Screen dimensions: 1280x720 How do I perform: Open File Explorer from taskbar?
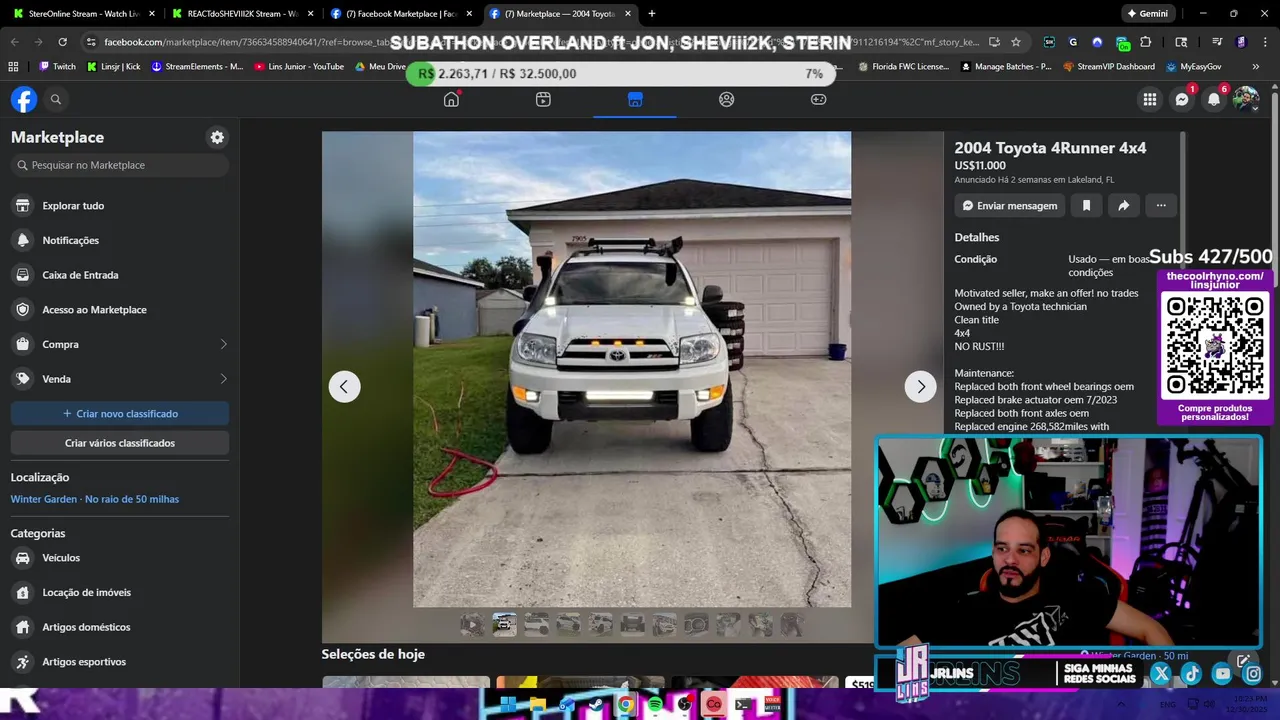click(x=537, y=704)
